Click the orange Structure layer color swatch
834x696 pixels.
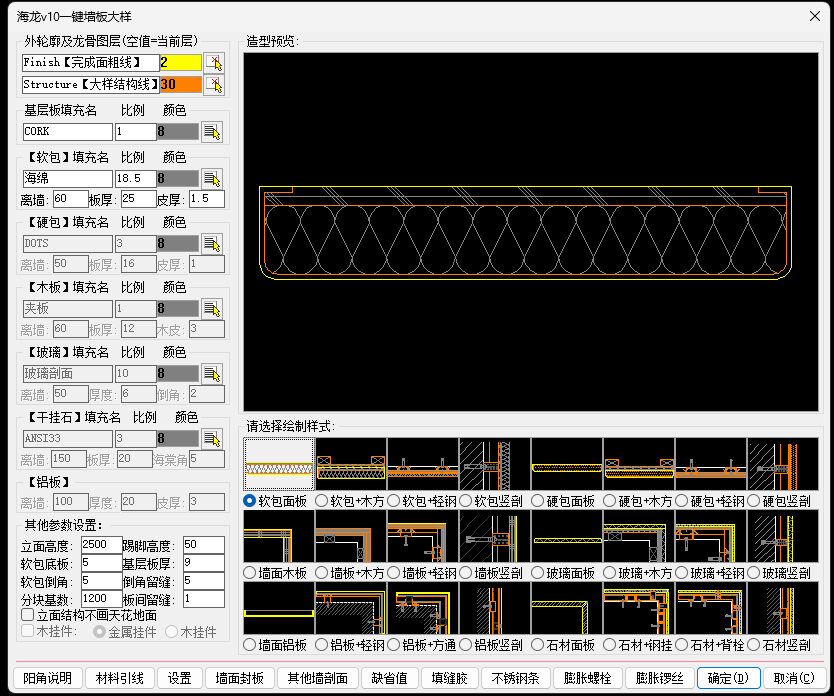click(180, 85)
